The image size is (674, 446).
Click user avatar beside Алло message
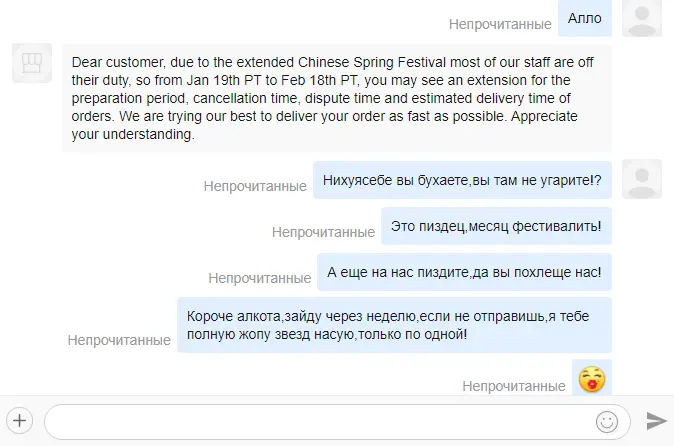(642, 18)
